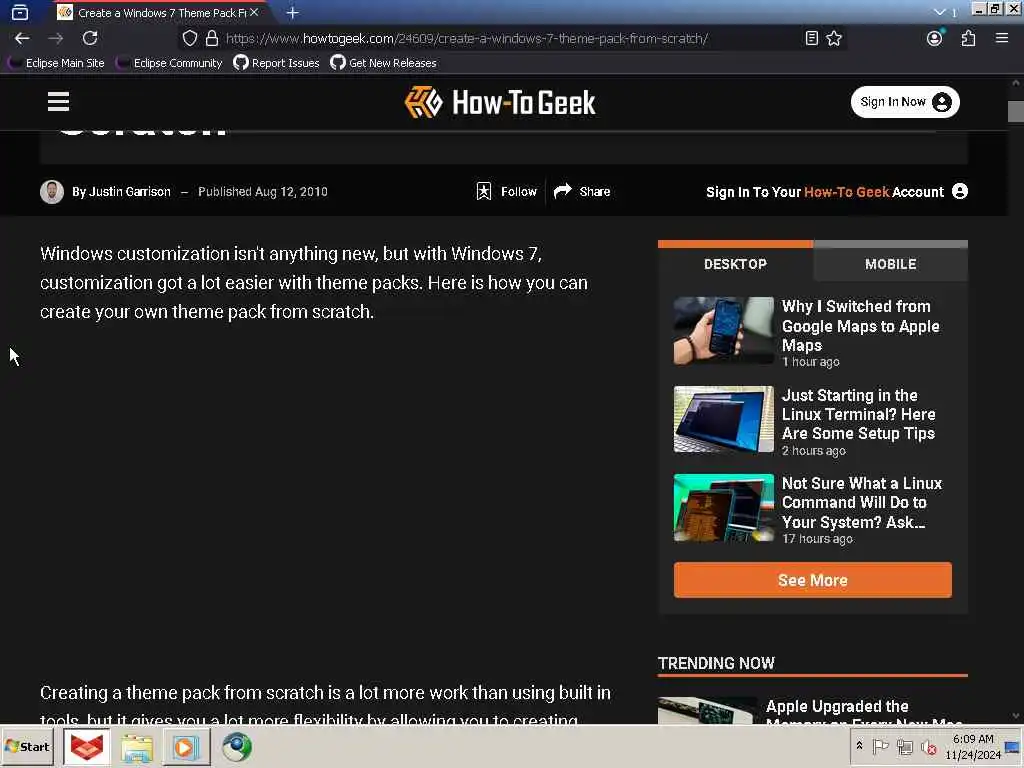Screen dimensions: 1024x768
Task: Toggle reader view icon in the address bar
Action: (x=811, y=39)
